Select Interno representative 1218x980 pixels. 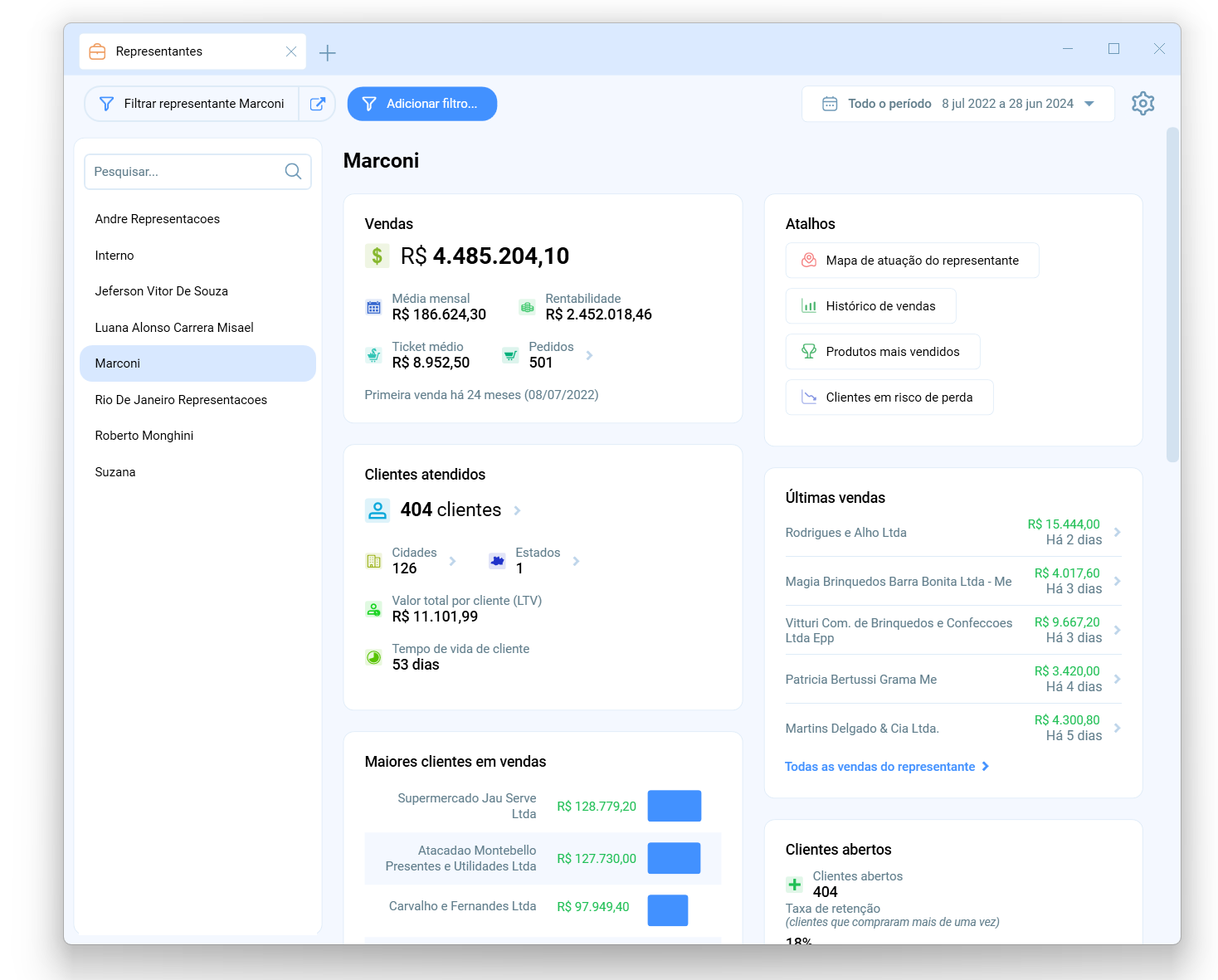point(197,256)
